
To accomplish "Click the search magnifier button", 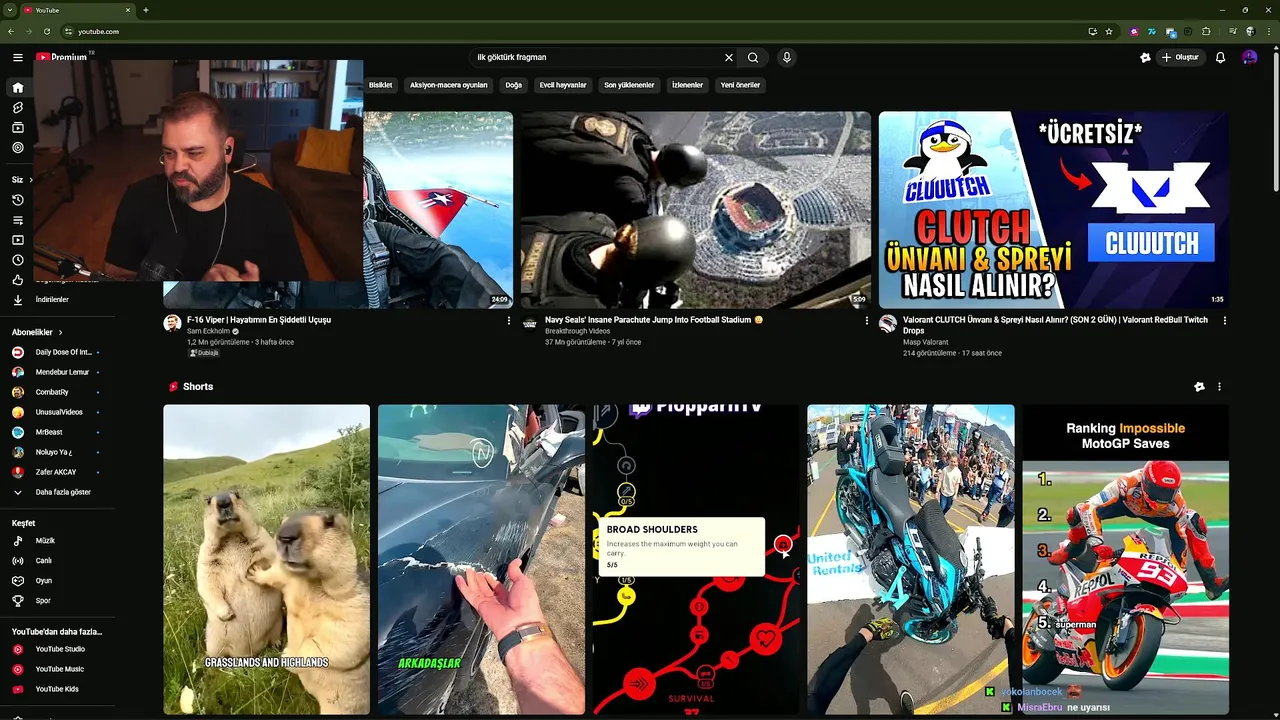I will [x=753, y=57].
